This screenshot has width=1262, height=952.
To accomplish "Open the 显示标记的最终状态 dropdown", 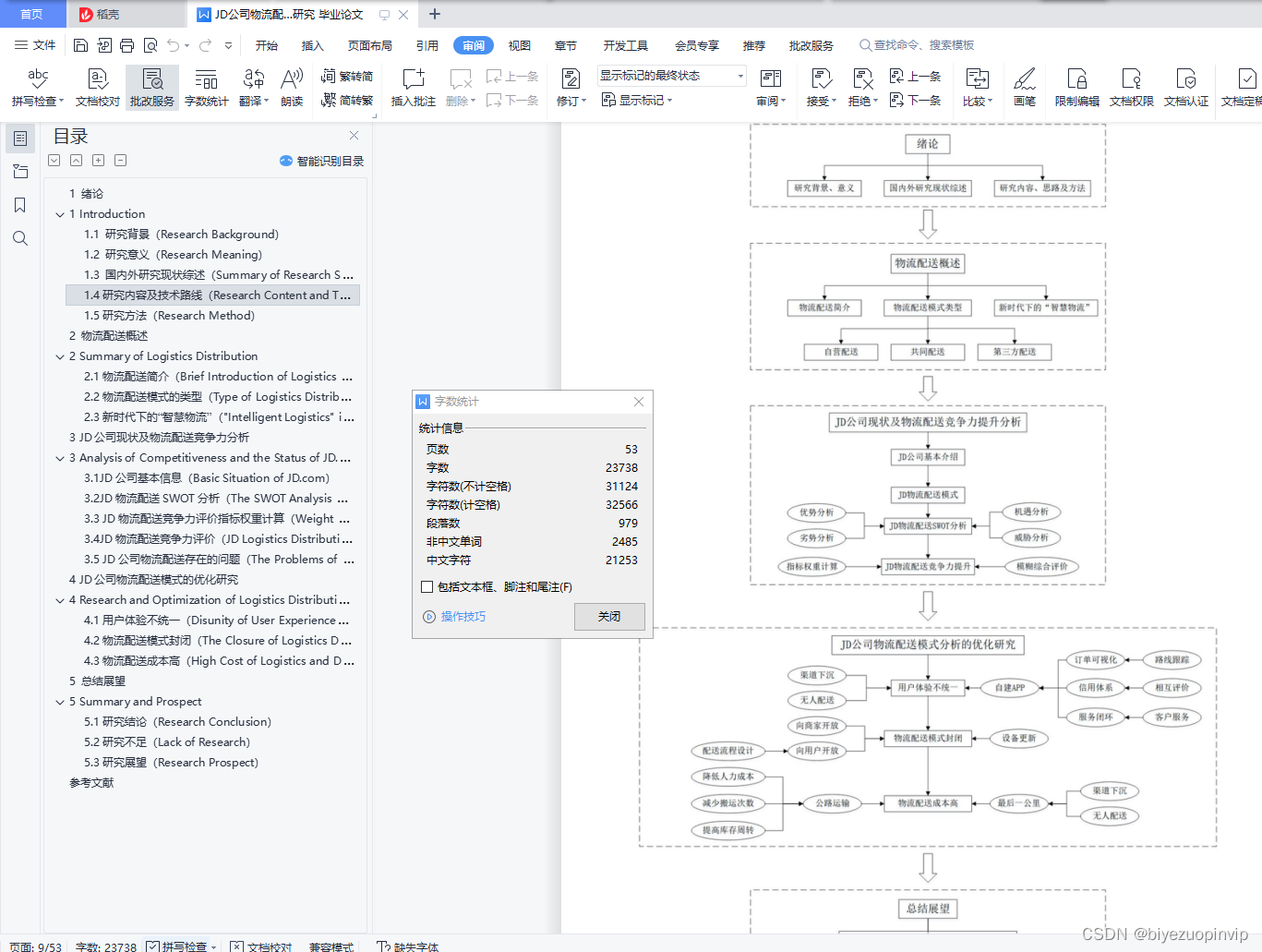I will click(x=671, y=76).
